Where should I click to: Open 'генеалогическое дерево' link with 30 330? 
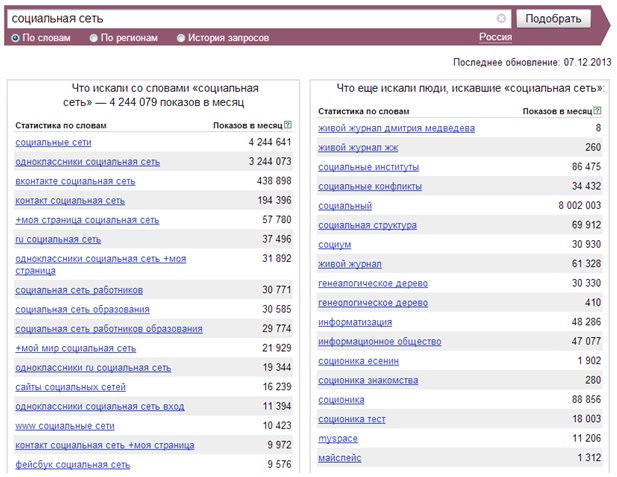(x=373, y=283)
